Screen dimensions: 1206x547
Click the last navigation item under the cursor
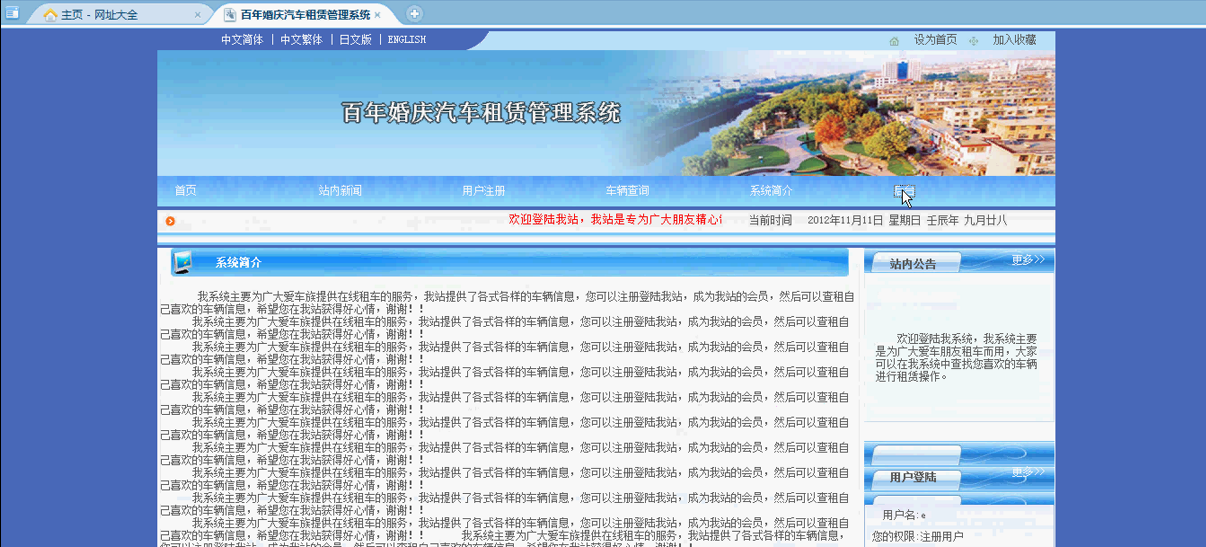904,191
